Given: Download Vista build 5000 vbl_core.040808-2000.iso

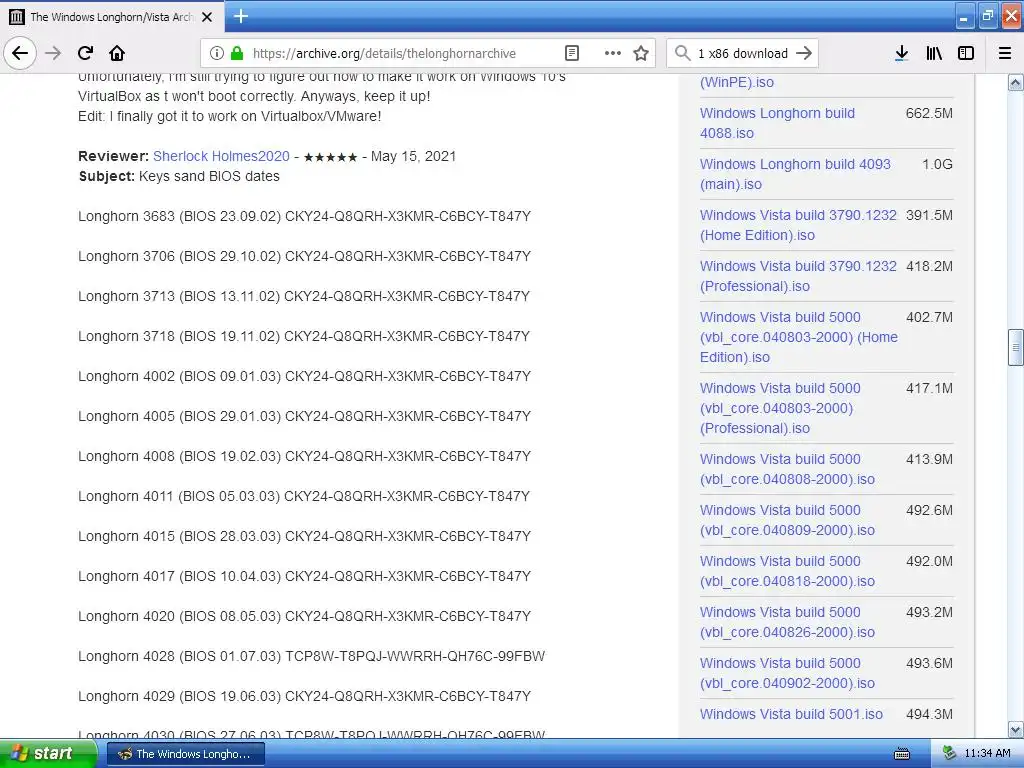Looking at the screenshot, I should coord(787,469).
